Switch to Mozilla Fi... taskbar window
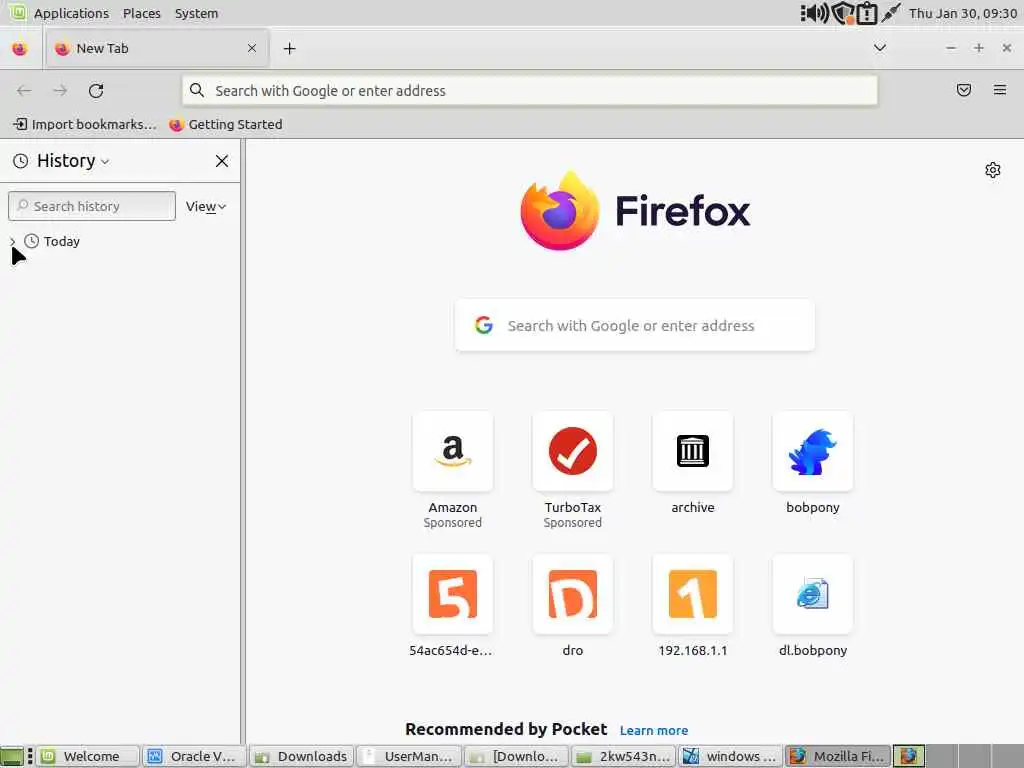Viewport: 1024px width, 768px height. 838,756
